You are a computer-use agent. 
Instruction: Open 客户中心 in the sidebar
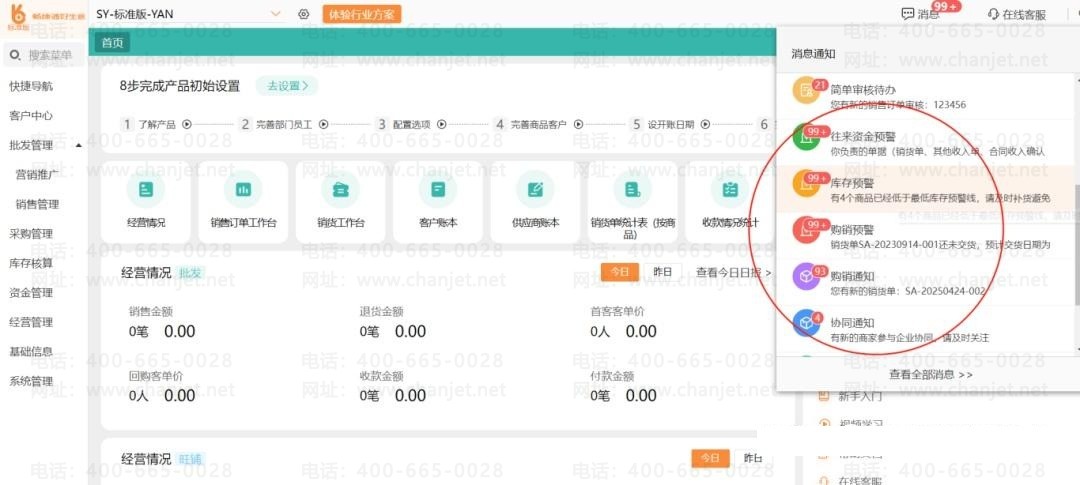(30, 116)
